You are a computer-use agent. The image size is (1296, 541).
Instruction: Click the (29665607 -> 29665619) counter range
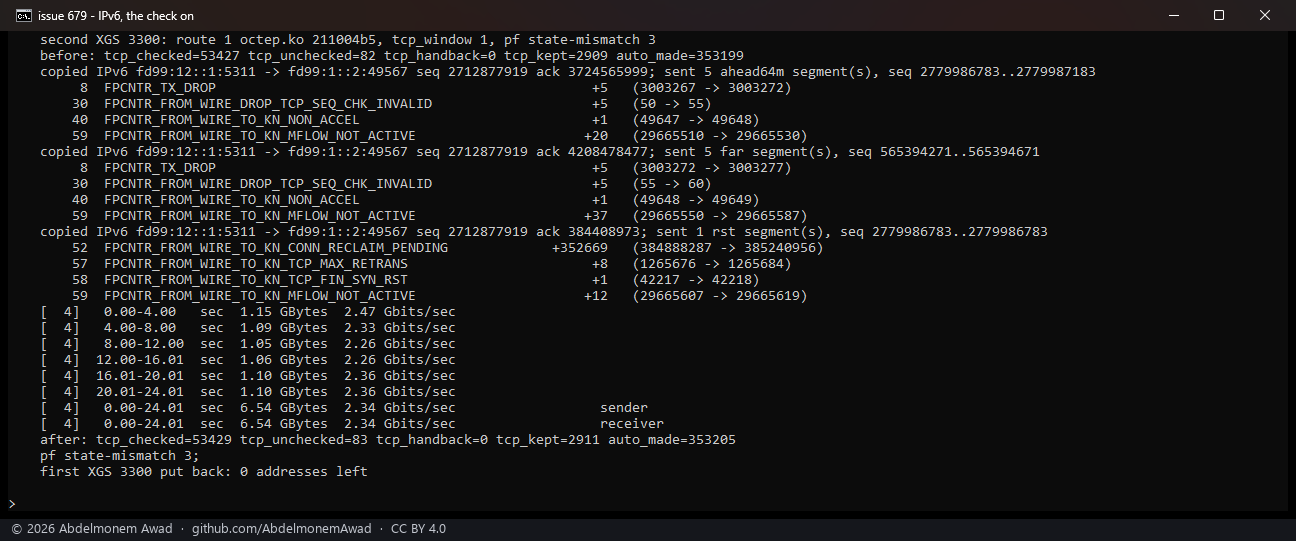(720, 296)
